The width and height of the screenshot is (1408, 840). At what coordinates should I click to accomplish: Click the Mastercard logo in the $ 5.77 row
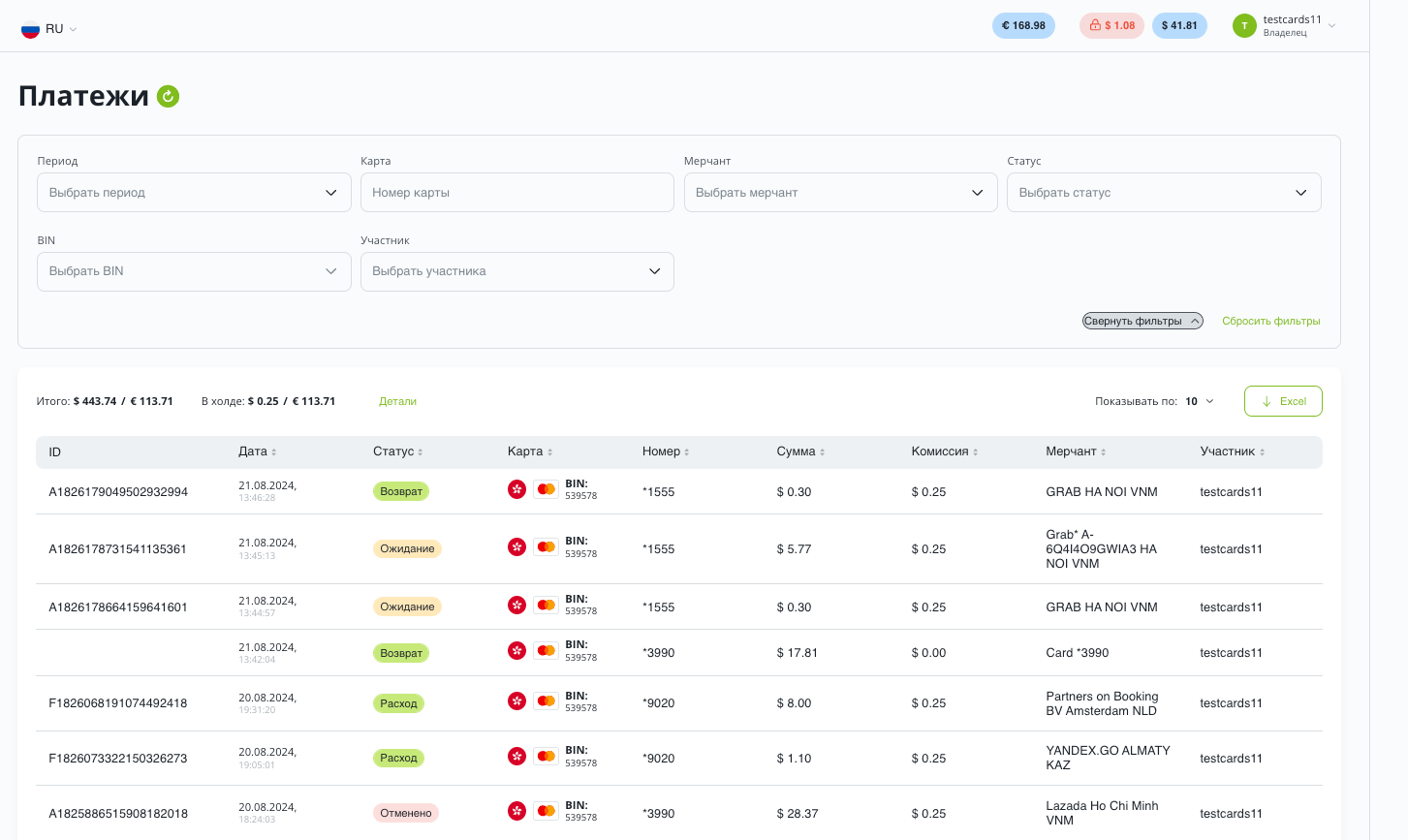pos(547,546)
